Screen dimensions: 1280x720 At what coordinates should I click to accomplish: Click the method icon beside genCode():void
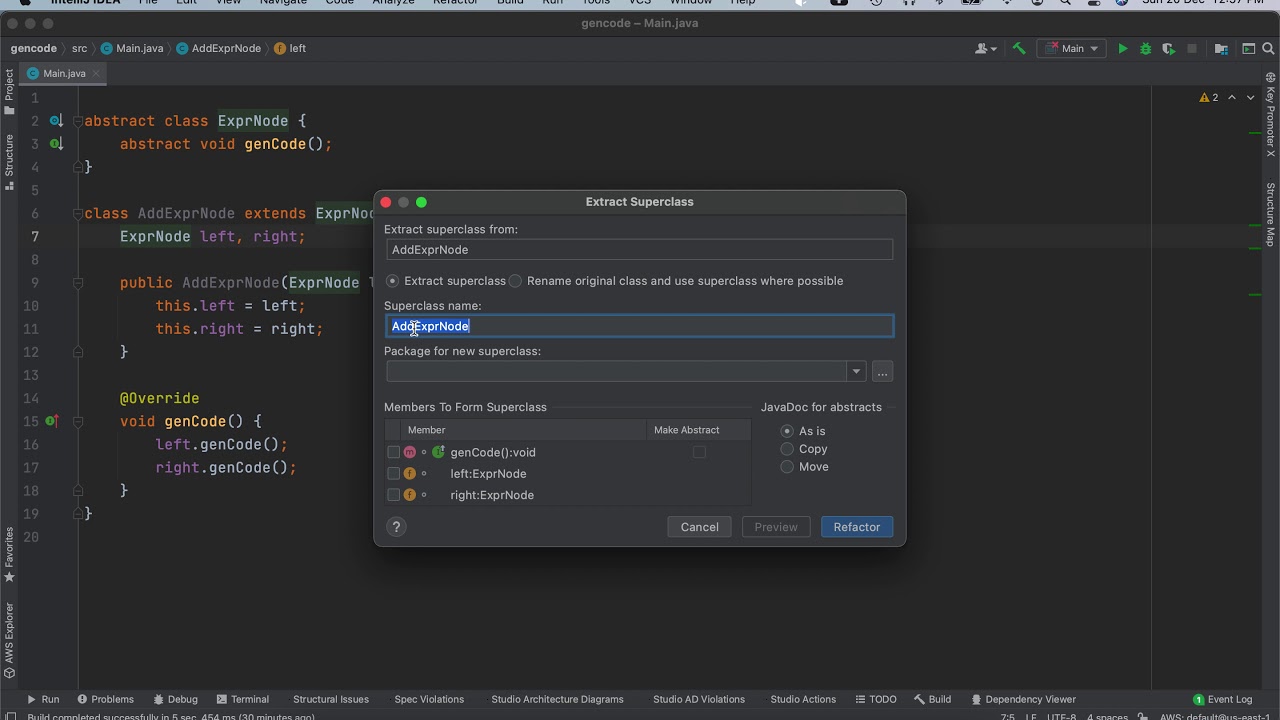pyautogui.click(x=409, y=452)
